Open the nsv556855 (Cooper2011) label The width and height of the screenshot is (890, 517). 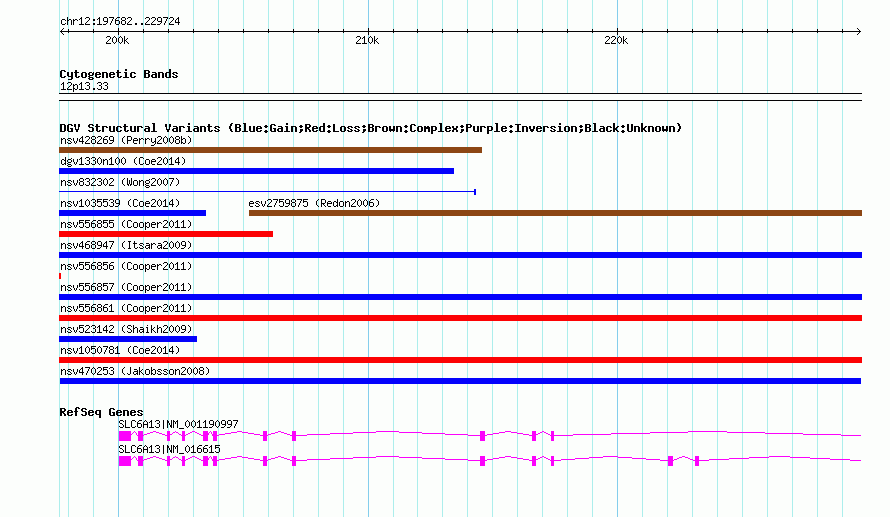click(126, 224)
